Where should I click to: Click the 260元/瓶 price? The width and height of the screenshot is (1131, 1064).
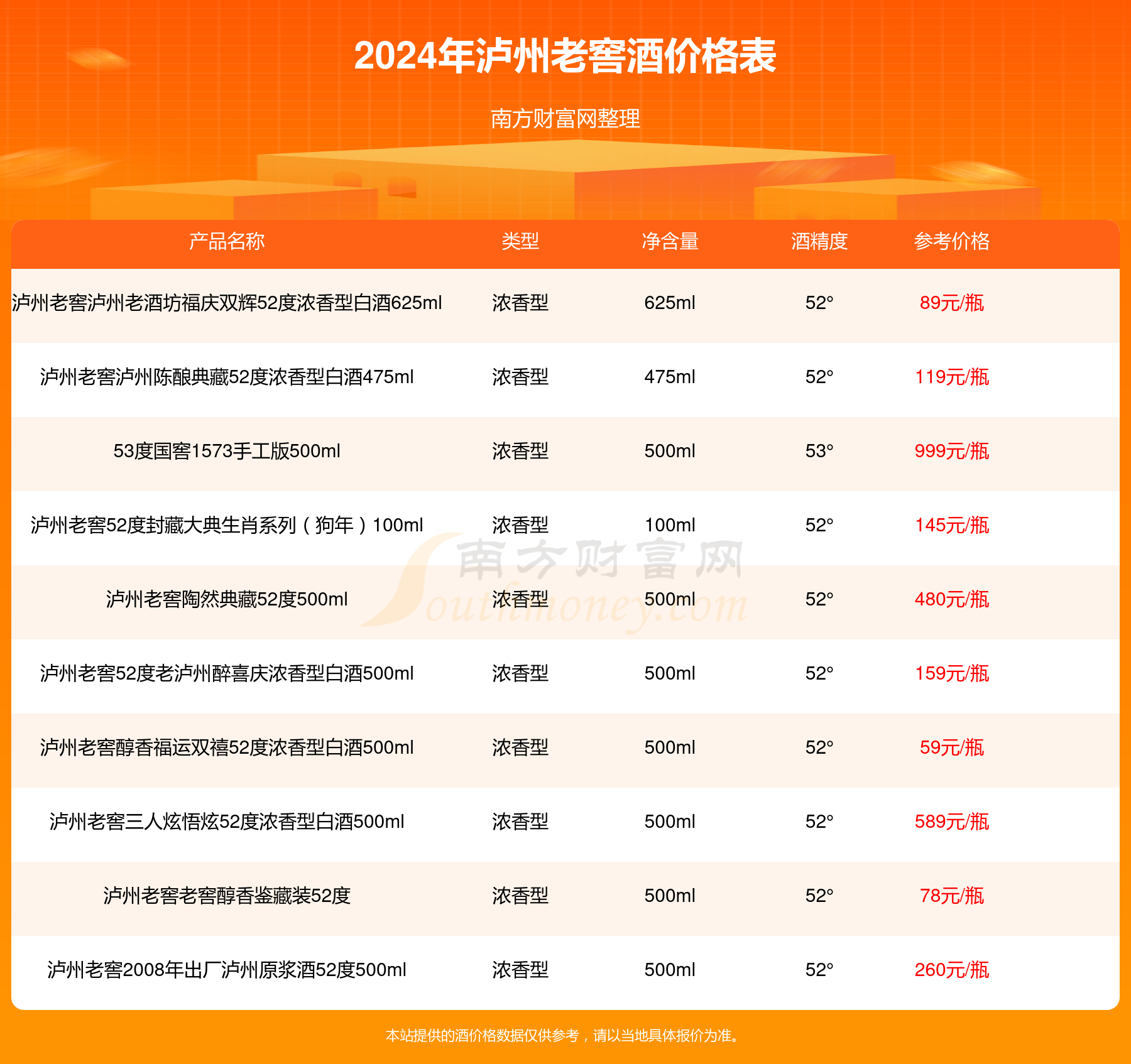[x=952, y=970]
